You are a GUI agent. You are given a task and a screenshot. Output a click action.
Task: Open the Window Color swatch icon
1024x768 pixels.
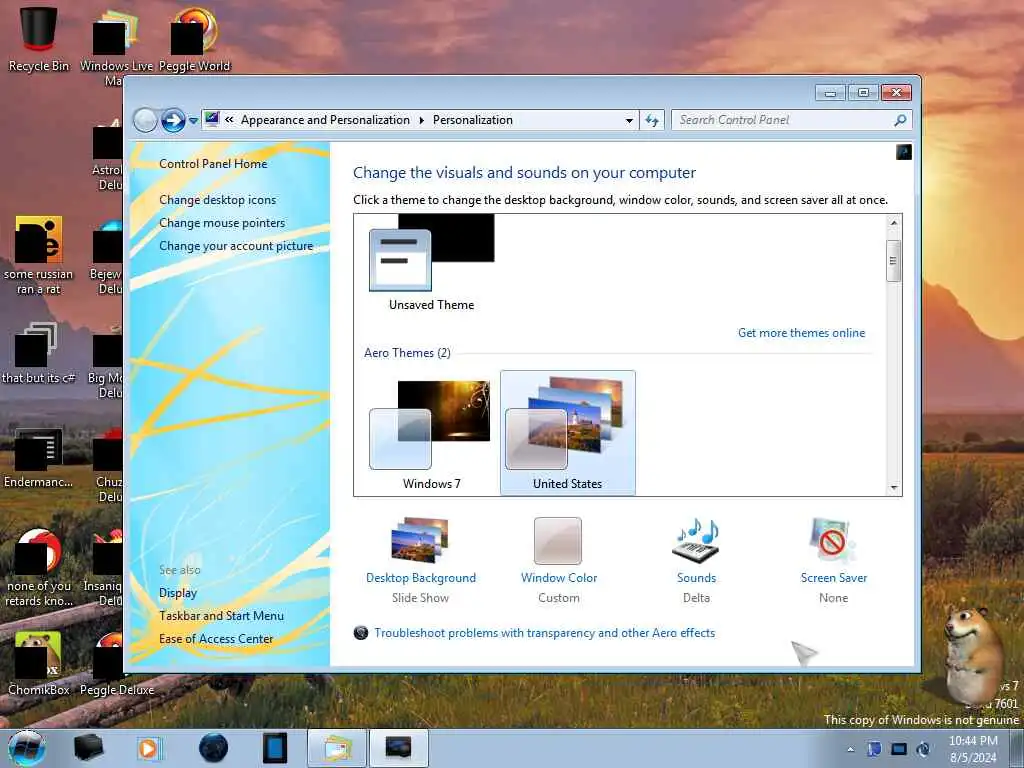pyautogui.click(x=558, y=541)
